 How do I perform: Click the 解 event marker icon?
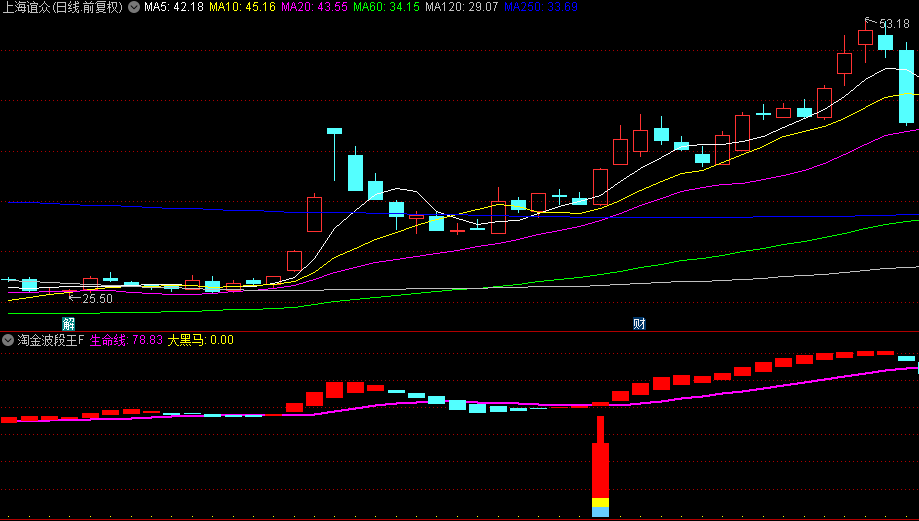click(x=69, y=324)
